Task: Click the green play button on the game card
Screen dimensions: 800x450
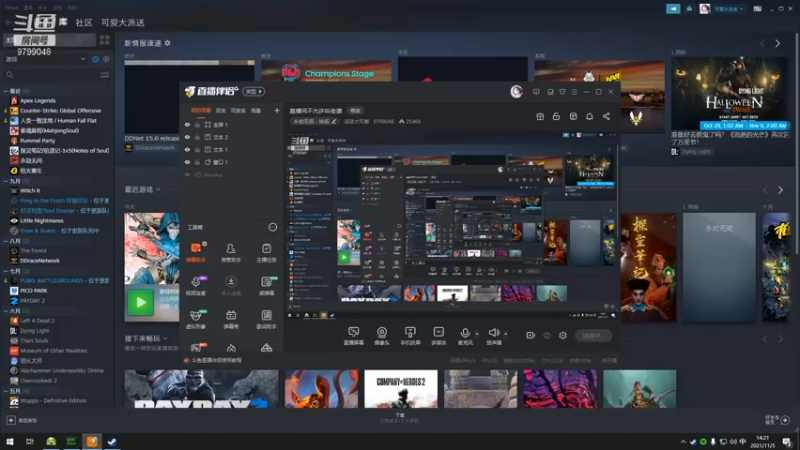Action: (140, 303)
